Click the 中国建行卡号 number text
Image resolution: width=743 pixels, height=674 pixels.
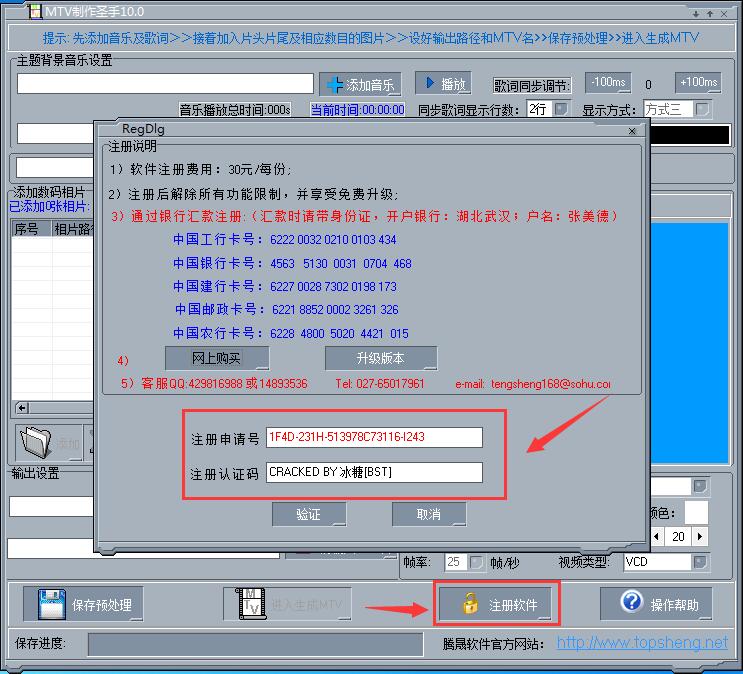pos(333,287)
